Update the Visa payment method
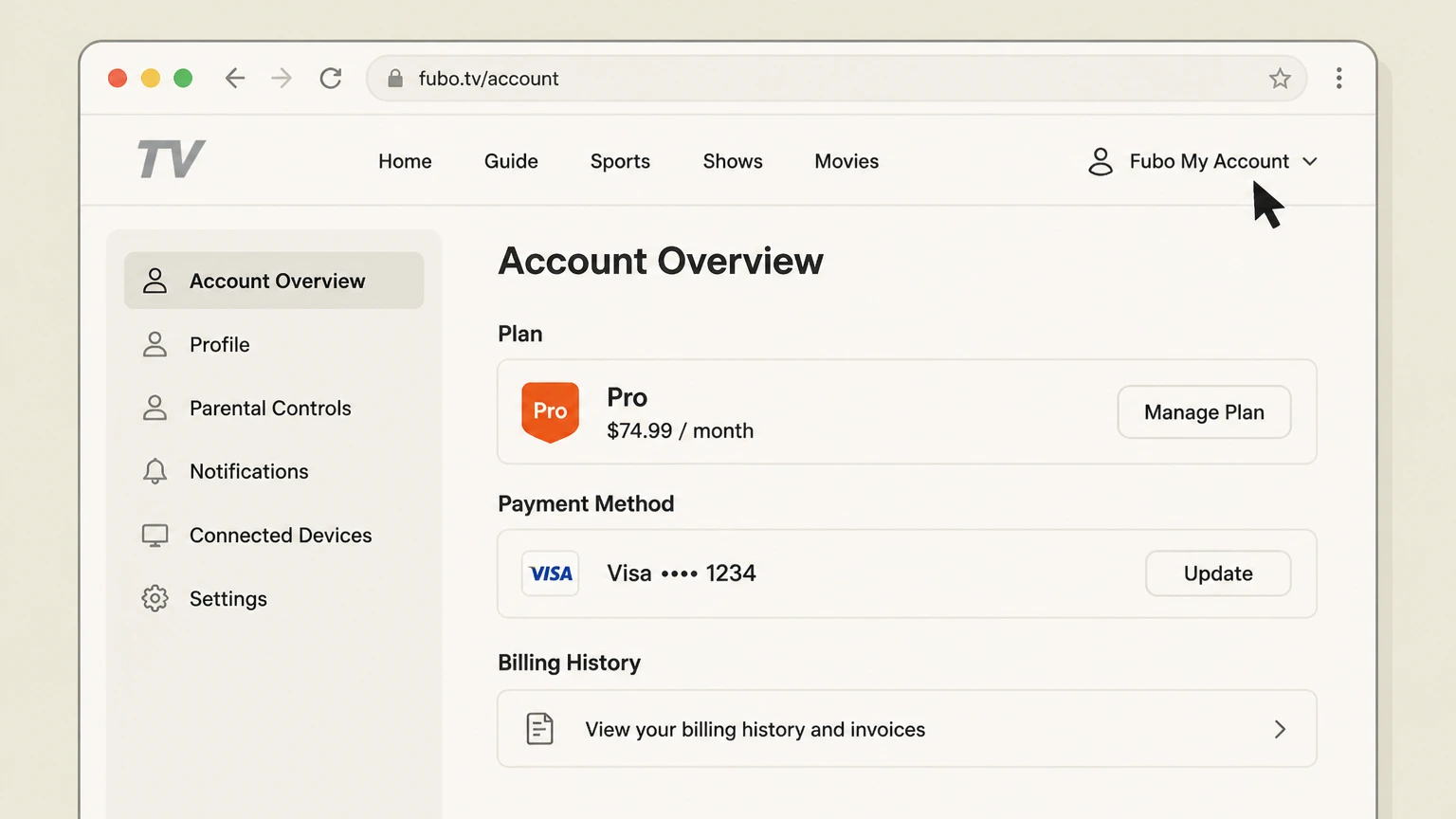 pyautogui.click(x=1218, y=573)
